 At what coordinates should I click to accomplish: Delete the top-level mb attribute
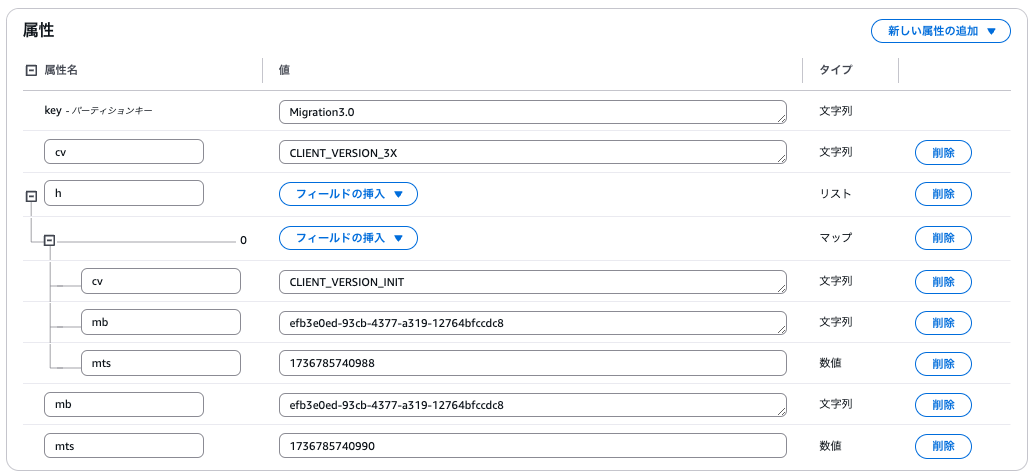[943, 405]
